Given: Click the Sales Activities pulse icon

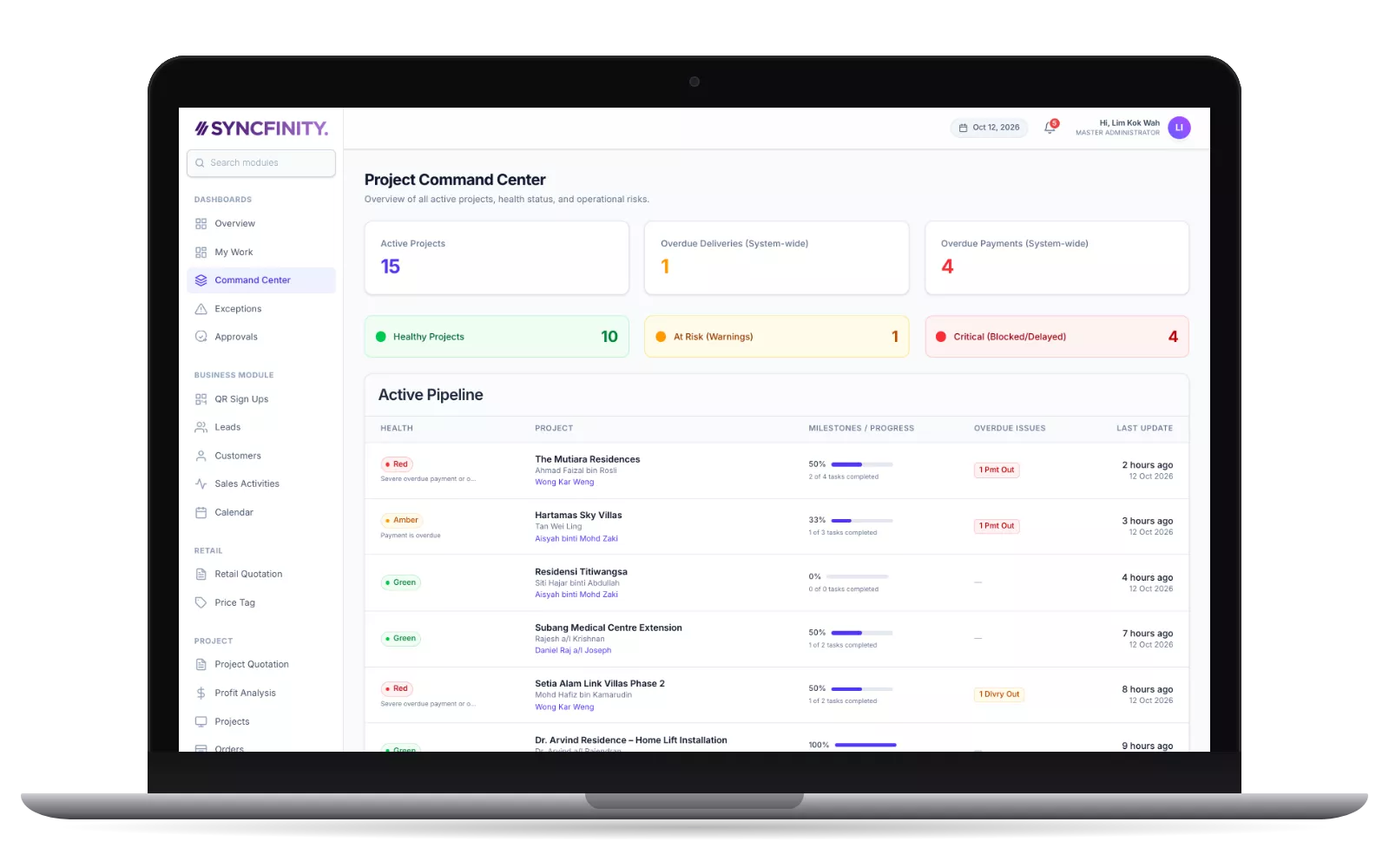Looking at the screenshot, I should pos(201,484).
